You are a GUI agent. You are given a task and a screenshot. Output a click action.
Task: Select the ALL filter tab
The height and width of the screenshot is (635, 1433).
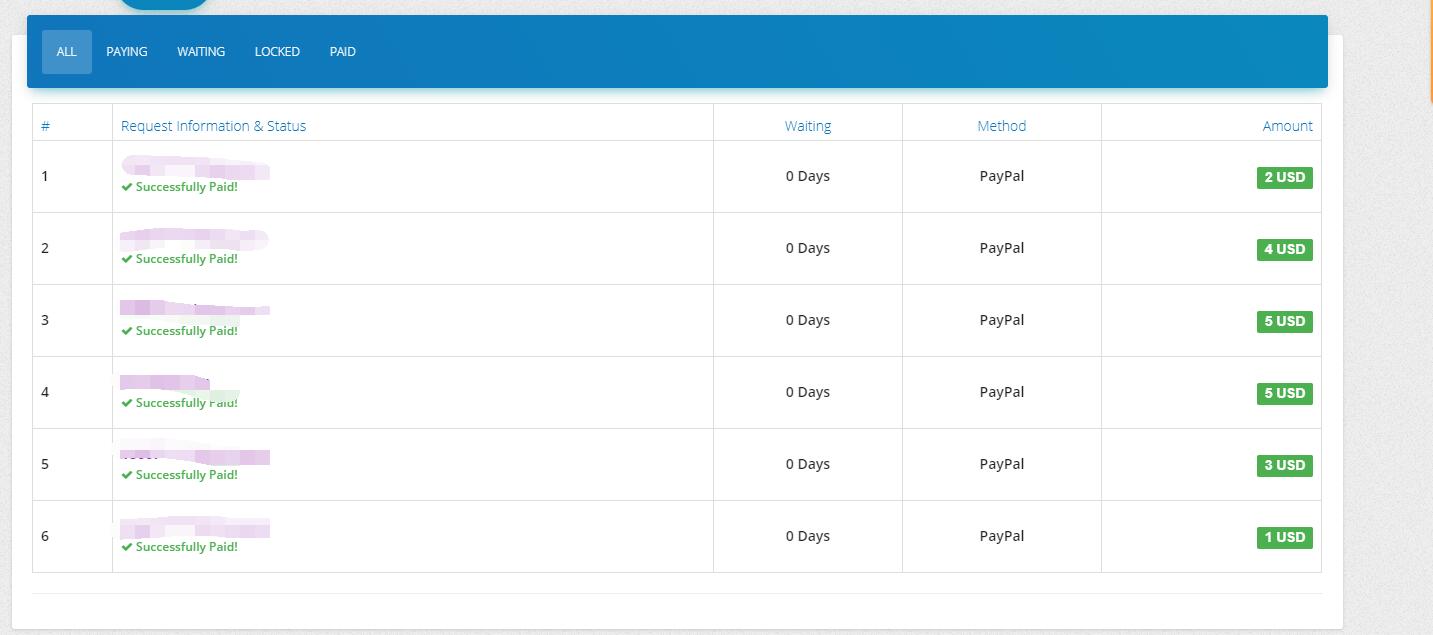tap(66, 52)
